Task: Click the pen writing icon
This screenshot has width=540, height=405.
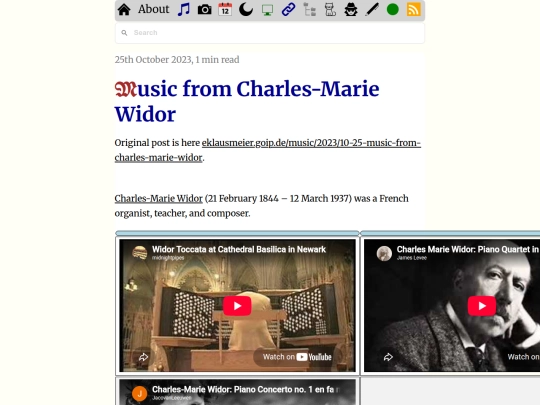Action: tap(372, 9)
